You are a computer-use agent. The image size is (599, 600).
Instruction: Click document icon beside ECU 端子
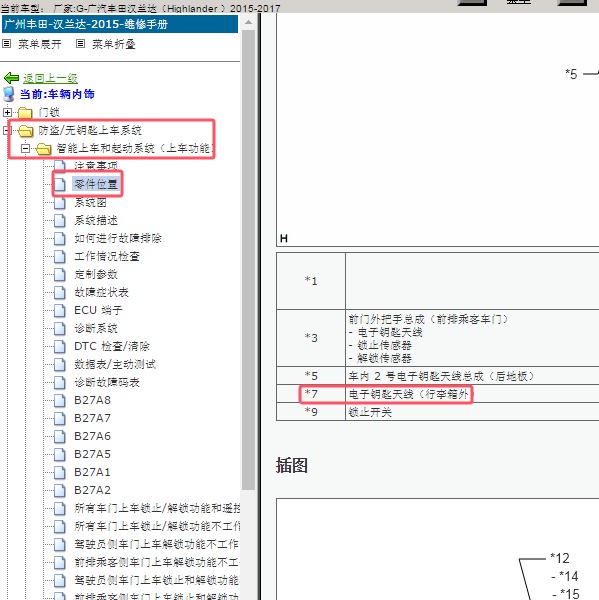tap(60, 310)
